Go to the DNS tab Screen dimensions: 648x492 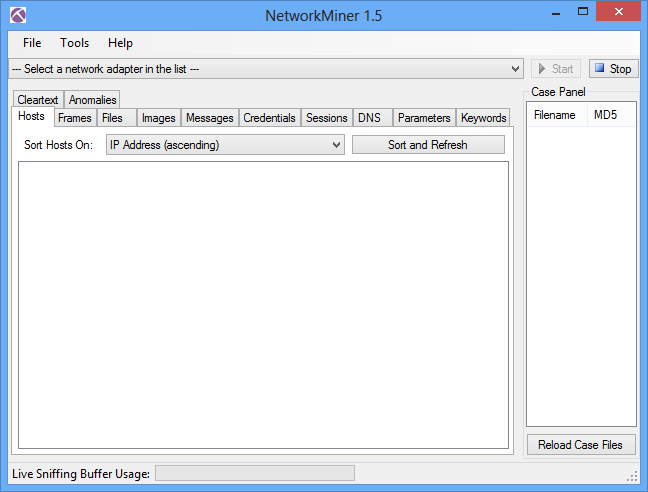(369, 118)
